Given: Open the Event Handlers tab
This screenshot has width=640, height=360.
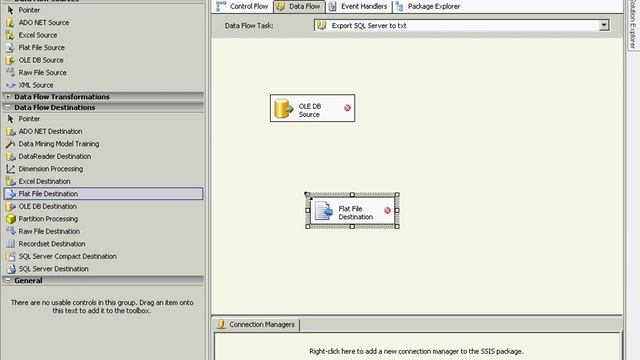Looking at the screenshot, I should (x=358, y=6).
